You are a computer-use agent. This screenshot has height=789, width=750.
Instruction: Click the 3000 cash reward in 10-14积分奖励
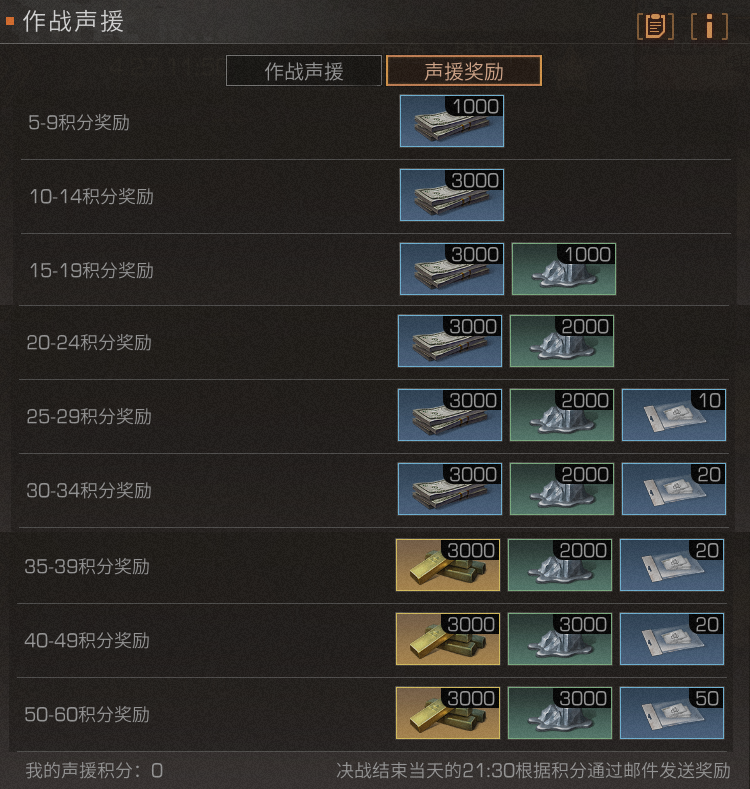452,195
